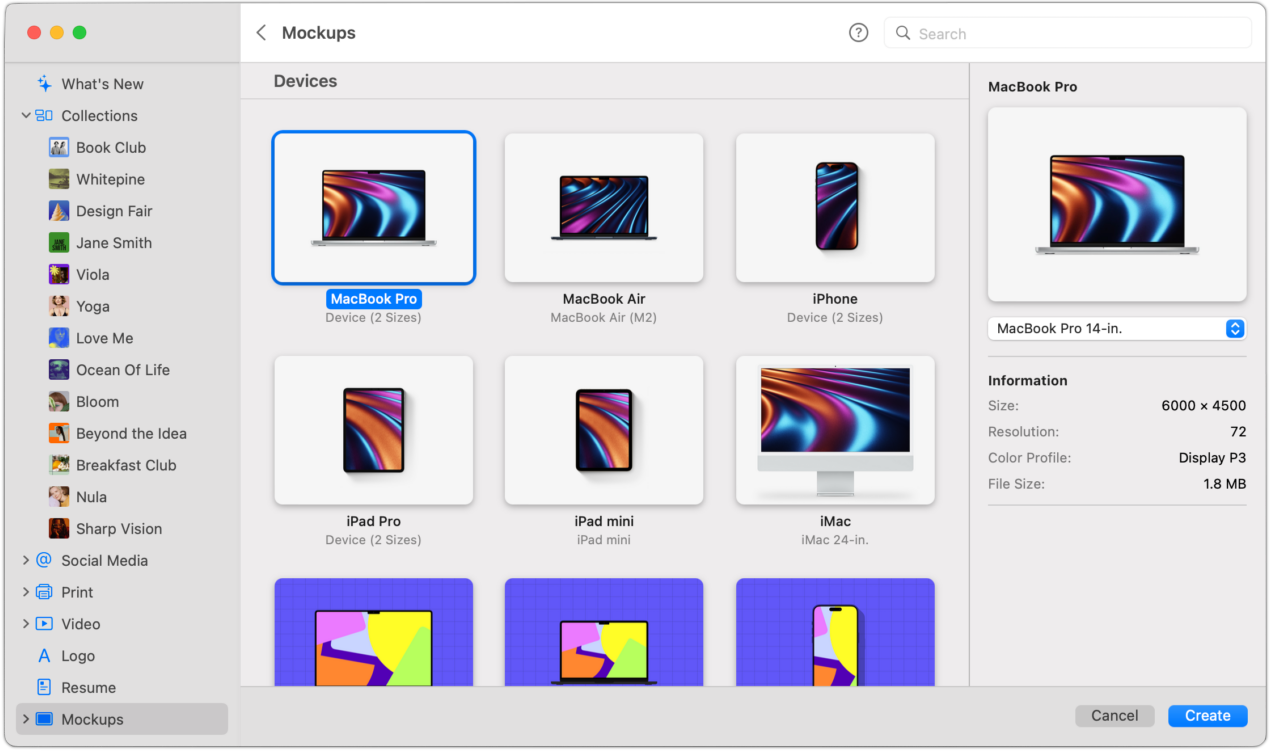Image resolution: width=1270 pixels, height=753 pixels.
Task: Click the Jane Smith collection icon
Action: click(x=59, y=243)
